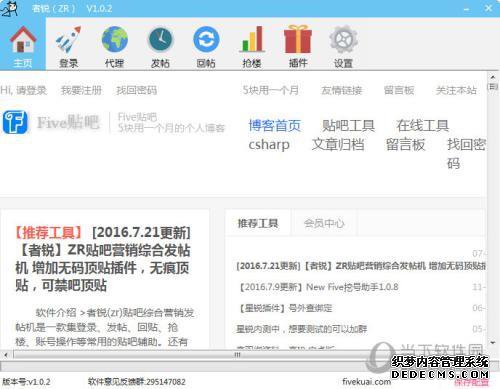Go to 博客首页 in the navigation menu

pyautogui.click(x=275, y=126)
